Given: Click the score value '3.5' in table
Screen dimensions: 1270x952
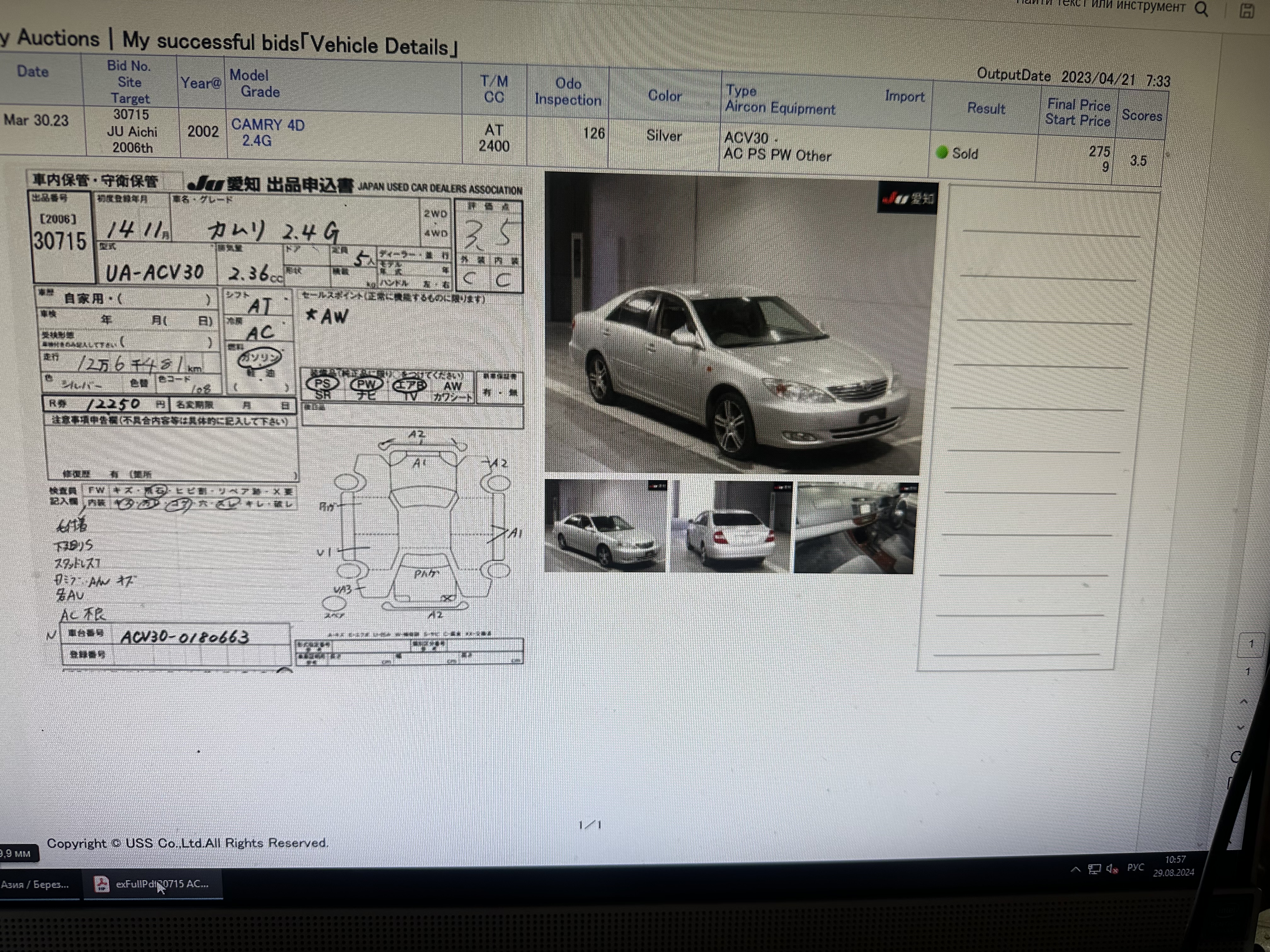Looking at the screenshot, I should click(x=1138, y=161).
